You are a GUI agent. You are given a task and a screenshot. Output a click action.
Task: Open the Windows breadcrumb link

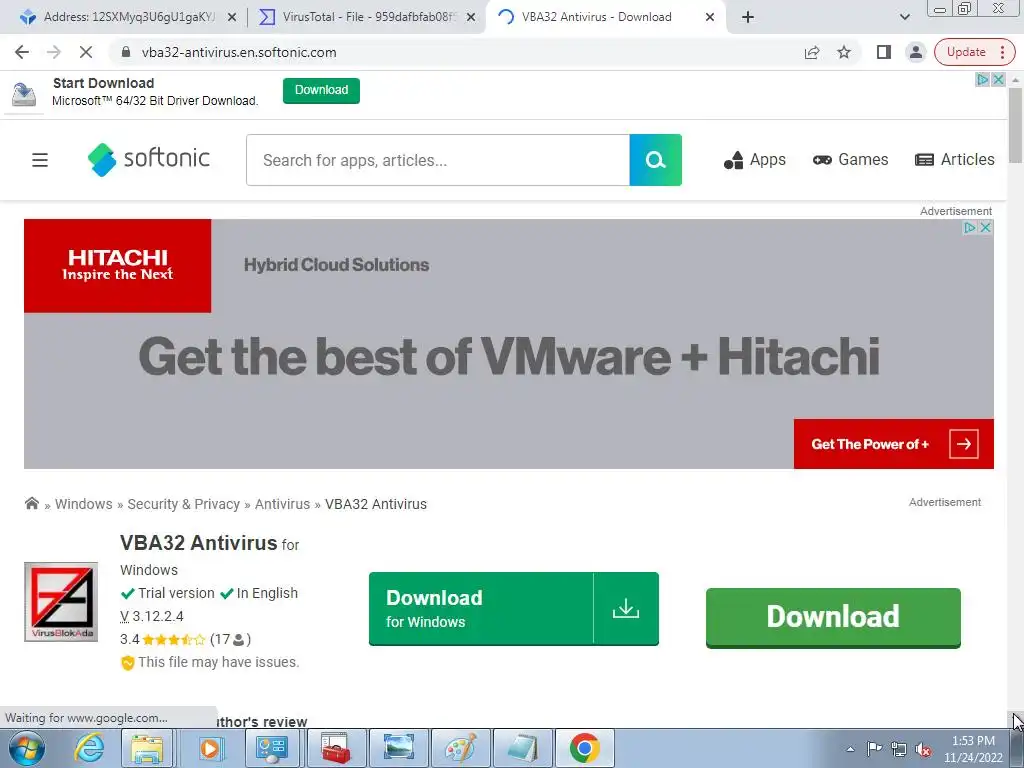pyautogui.click(x=84, y=504)
